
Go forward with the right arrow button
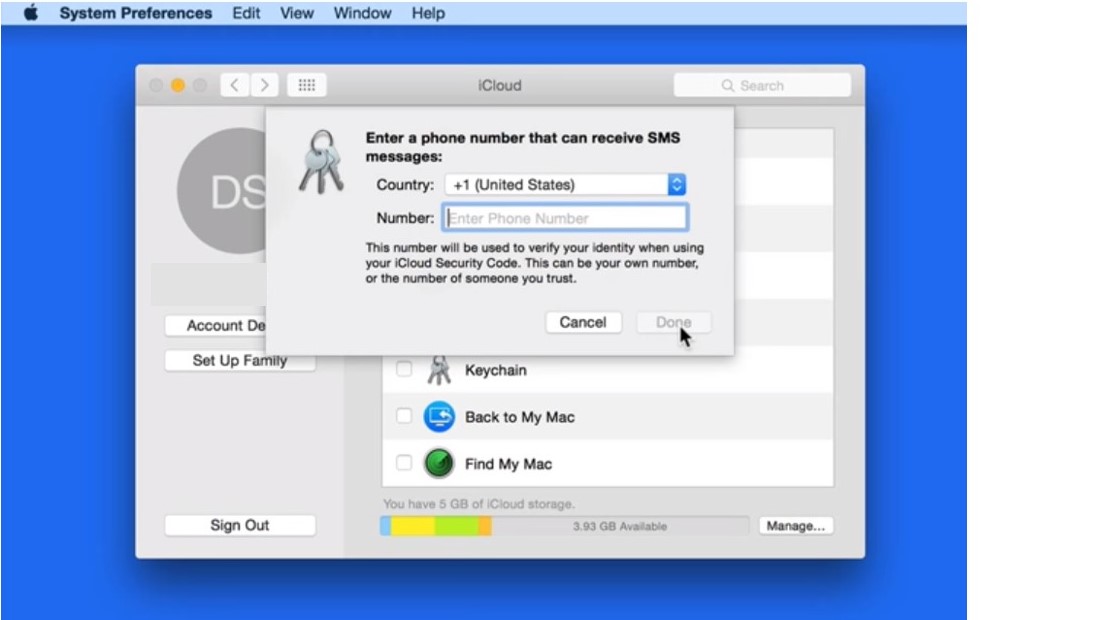(x=264, y=86)
